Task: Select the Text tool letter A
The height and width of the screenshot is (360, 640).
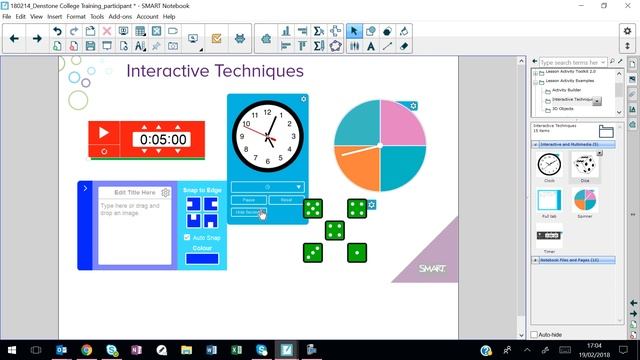Action: tap(371, 46)
